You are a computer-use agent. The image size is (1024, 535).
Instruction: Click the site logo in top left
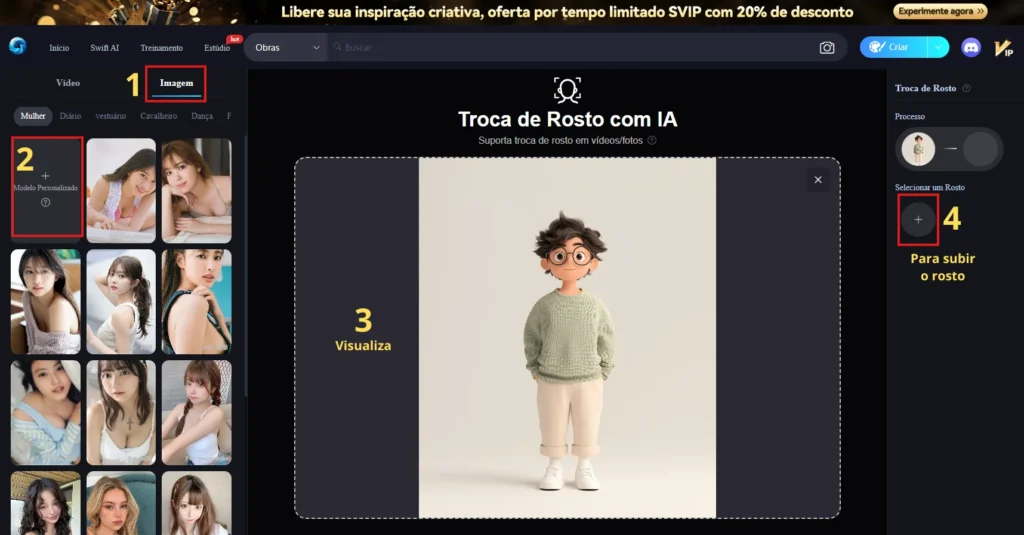coord(18,46)
